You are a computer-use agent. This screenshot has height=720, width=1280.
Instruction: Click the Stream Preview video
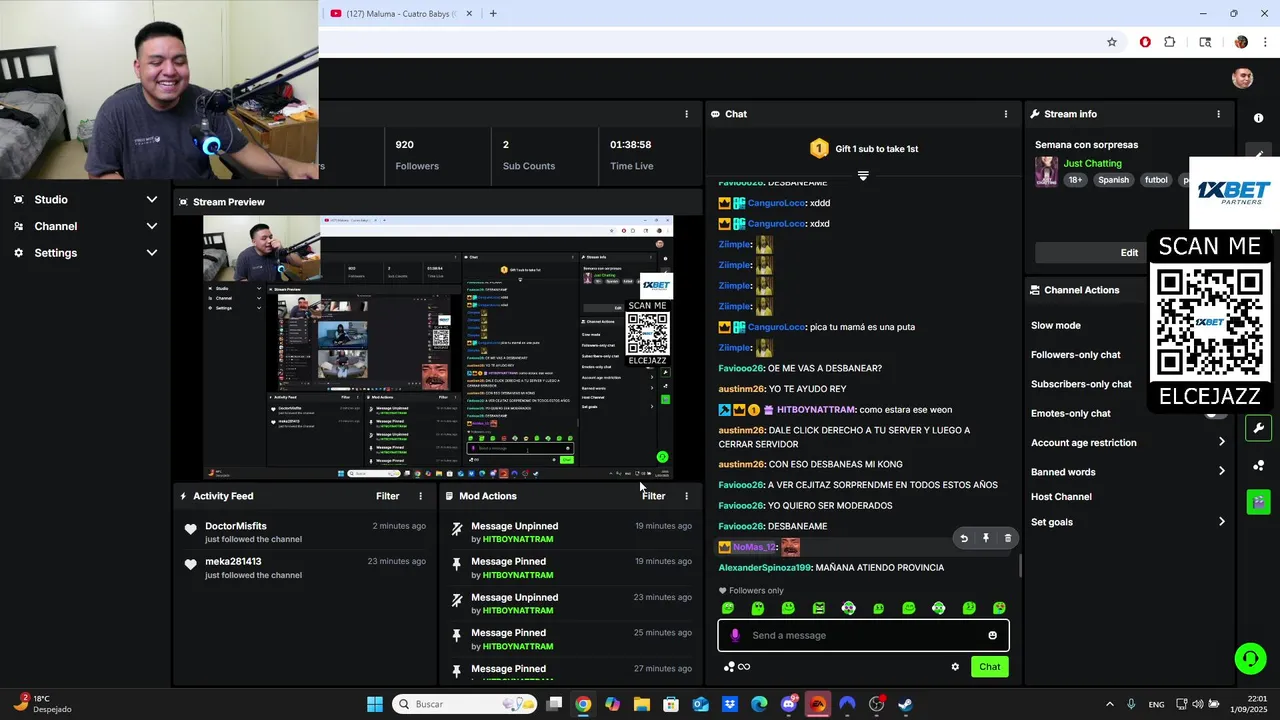(x=438, y=348)
